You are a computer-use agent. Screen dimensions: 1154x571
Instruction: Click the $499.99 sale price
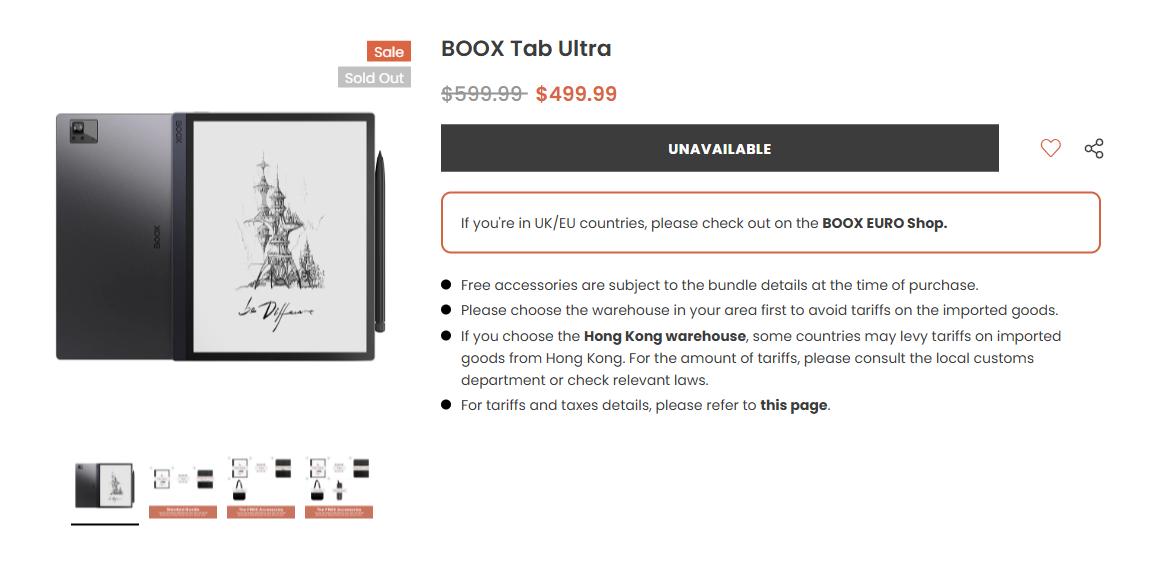click(x=576, y=94)
